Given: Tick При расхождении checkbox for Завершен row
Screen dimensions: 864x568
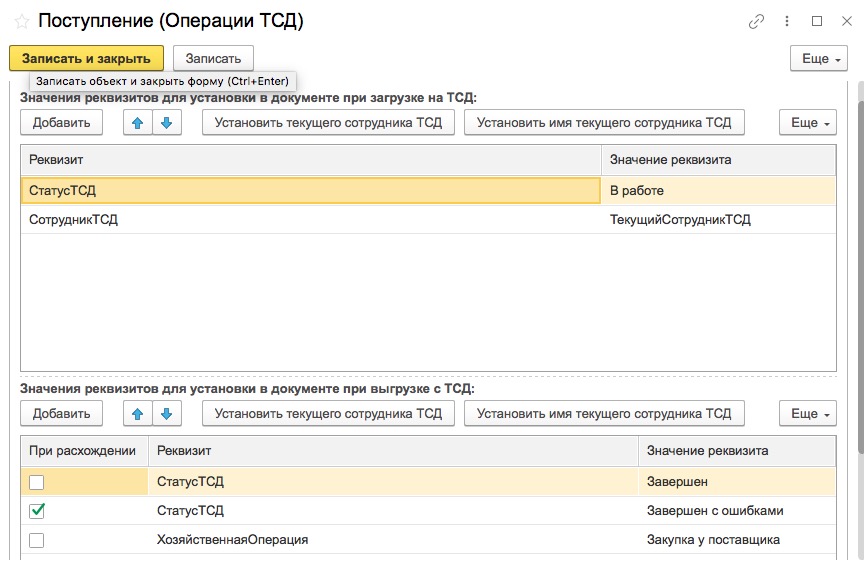Looking at the screenshot, I should (37, 482).
